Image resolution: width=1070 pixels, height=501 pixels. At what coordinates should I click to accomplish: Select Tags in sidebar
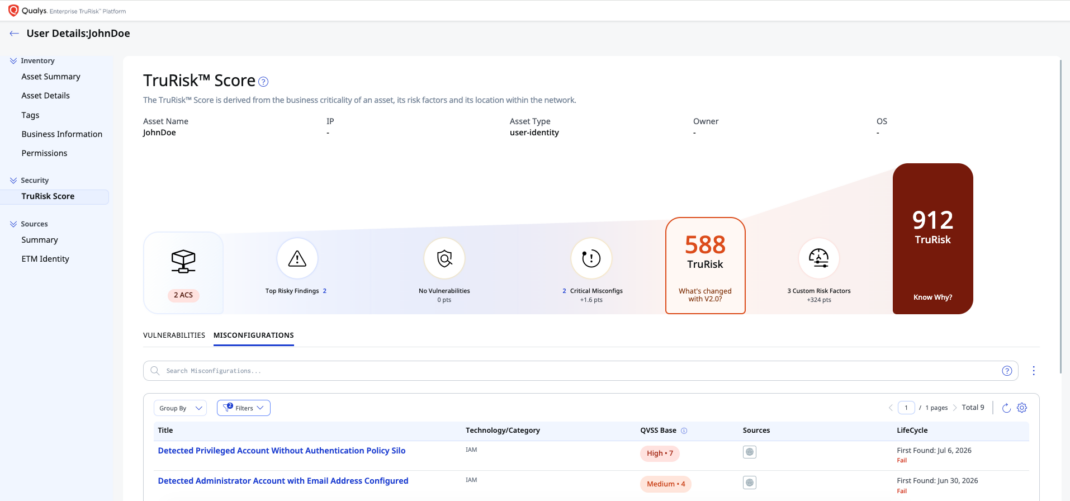point(30,115)
